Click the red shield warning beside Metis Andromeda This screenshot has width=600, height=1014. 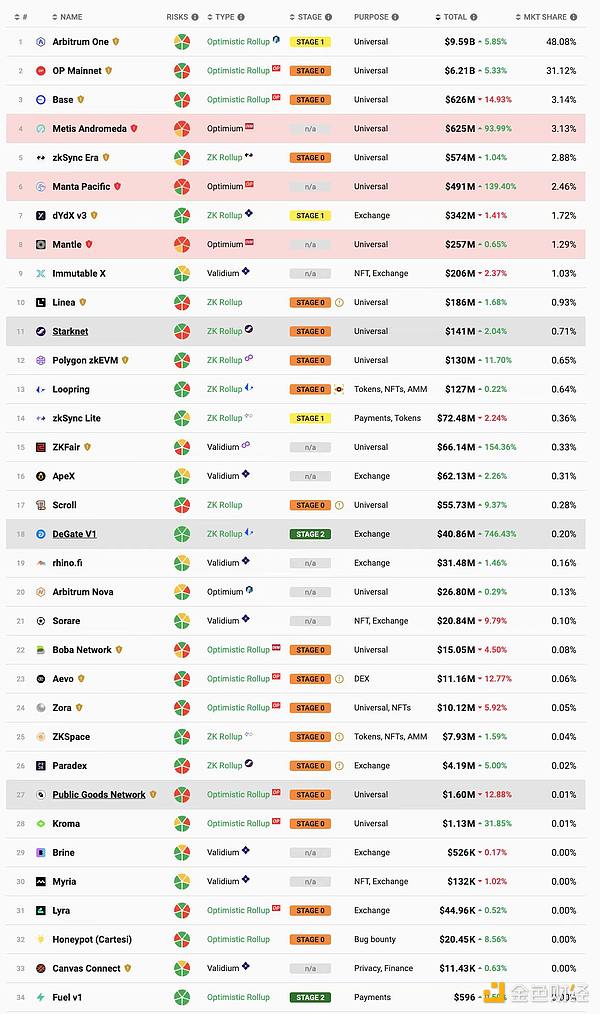click(x=134, y=129)
